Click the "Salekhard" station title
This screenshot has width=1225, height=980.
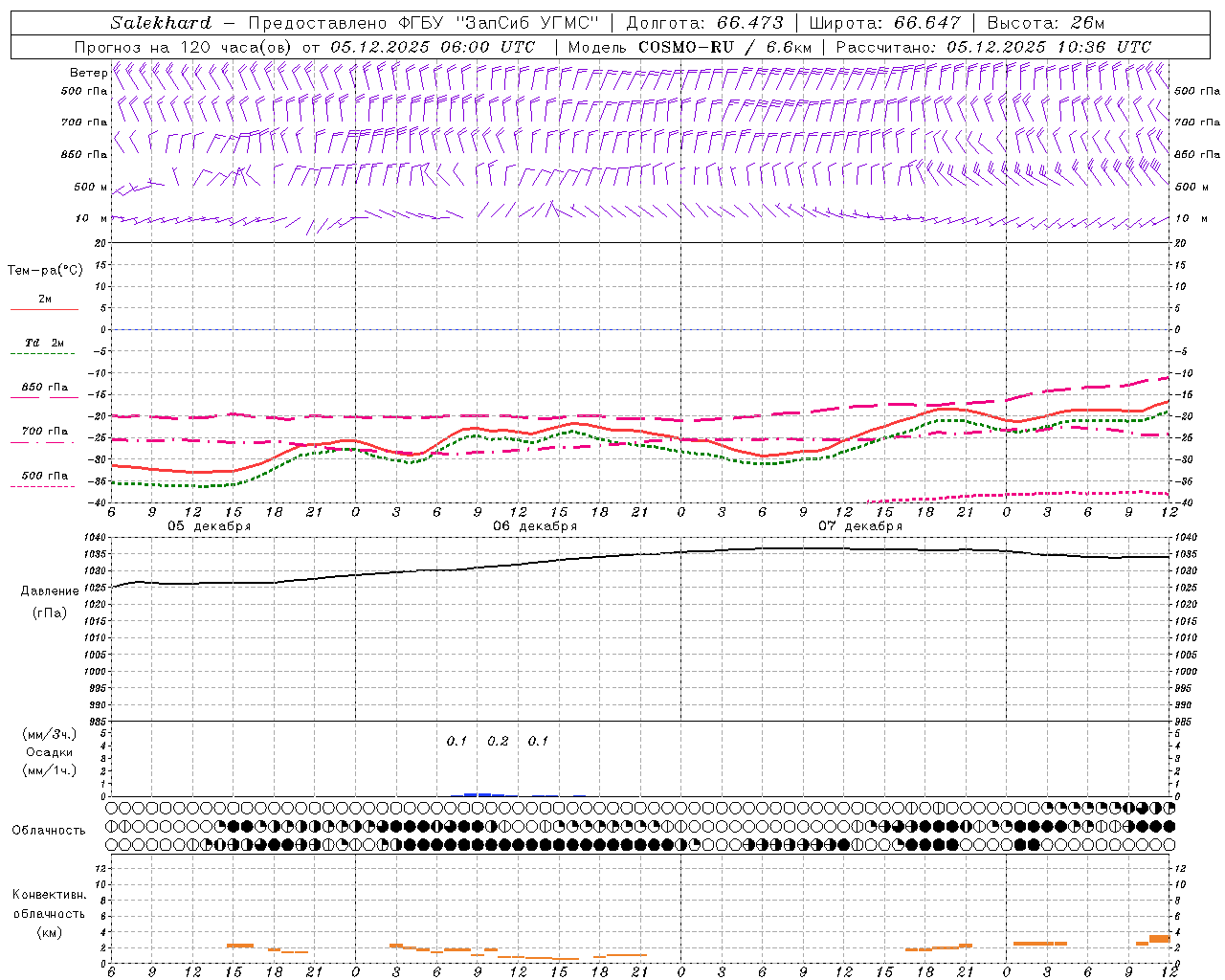point(161,23)
